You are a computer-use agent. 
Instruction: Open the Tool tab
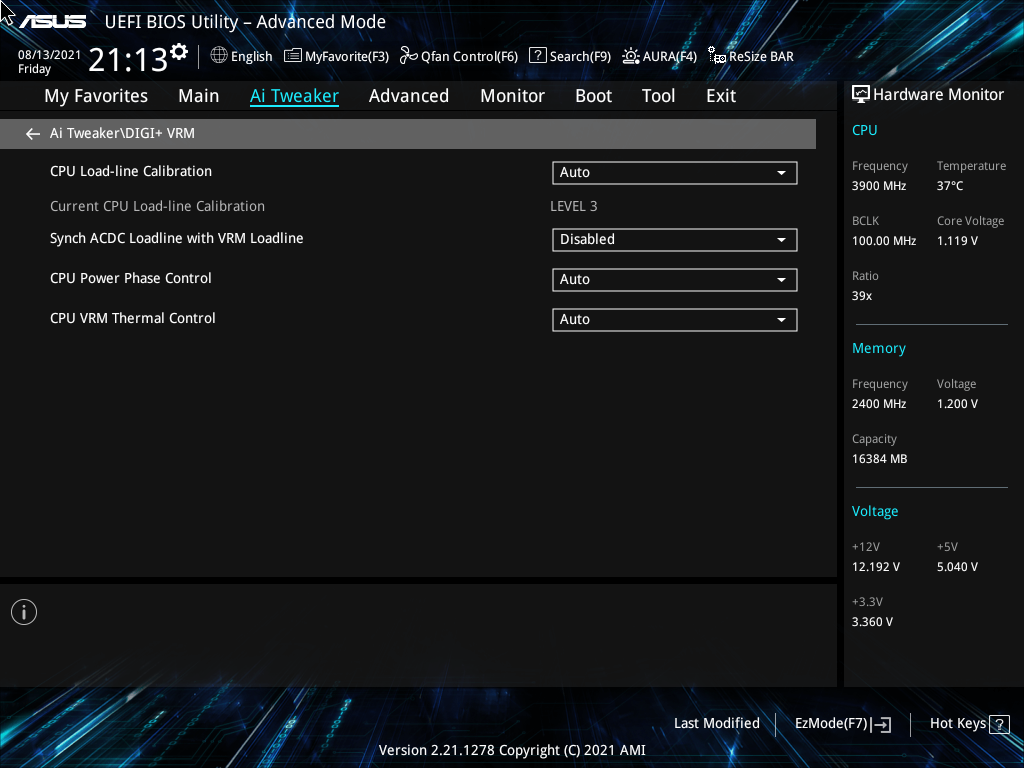pos(658,96)
